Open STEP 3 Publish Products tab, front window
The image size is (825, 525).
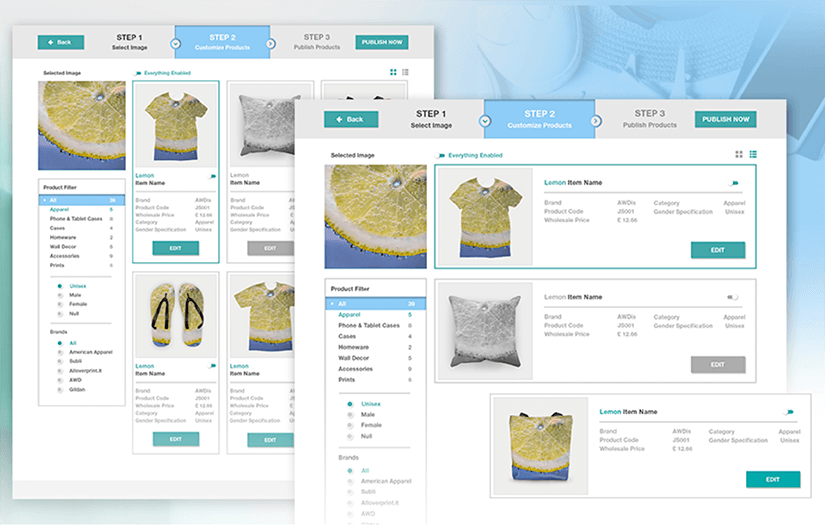pos(650,119)
